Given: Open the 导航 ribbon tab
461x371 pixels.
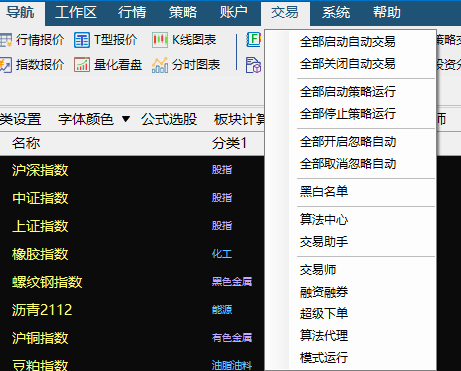Looking at the screenshot, I should [21, 13].
